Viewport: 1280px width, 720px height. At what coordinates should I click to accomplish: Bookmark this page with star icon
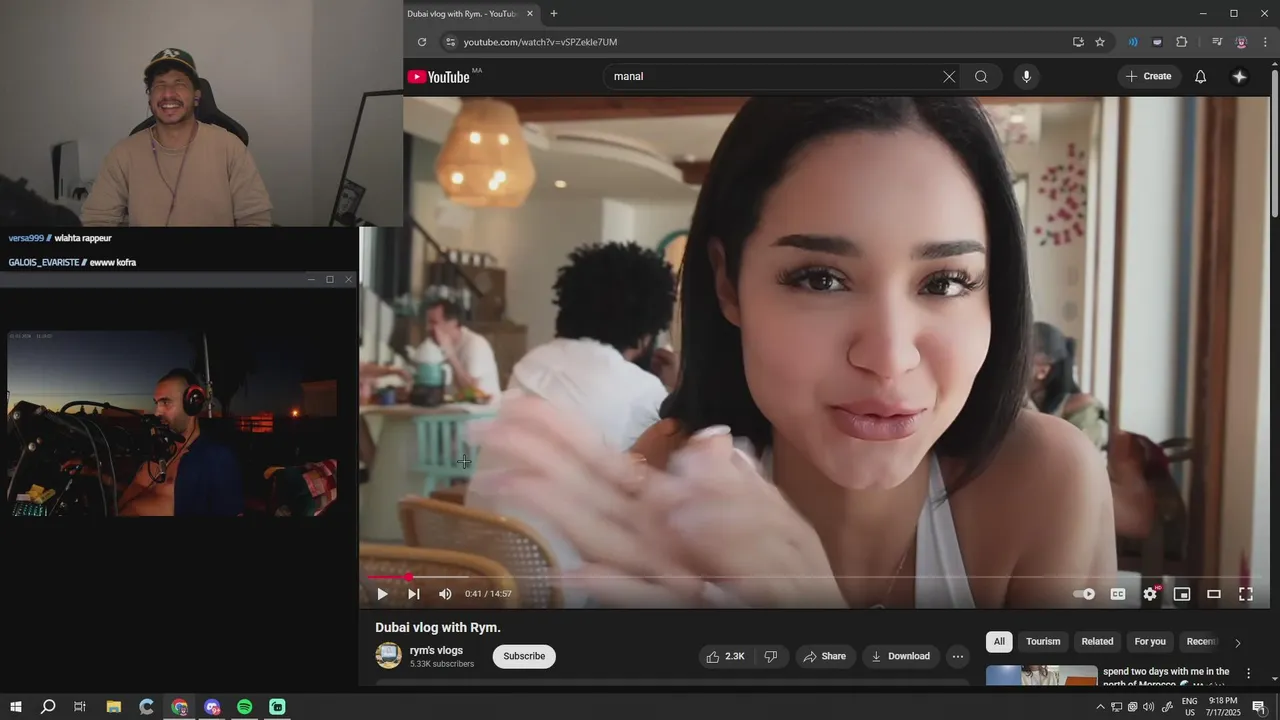pos(1100,42)
